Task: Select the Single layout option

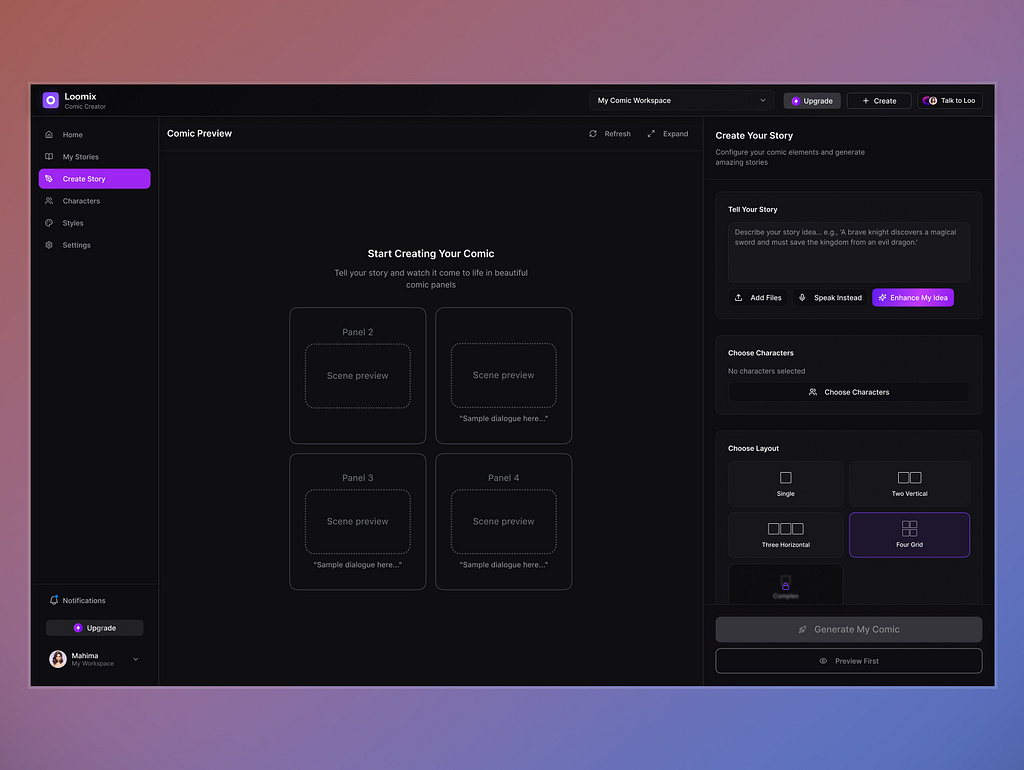Action: [x=785, y=484]
